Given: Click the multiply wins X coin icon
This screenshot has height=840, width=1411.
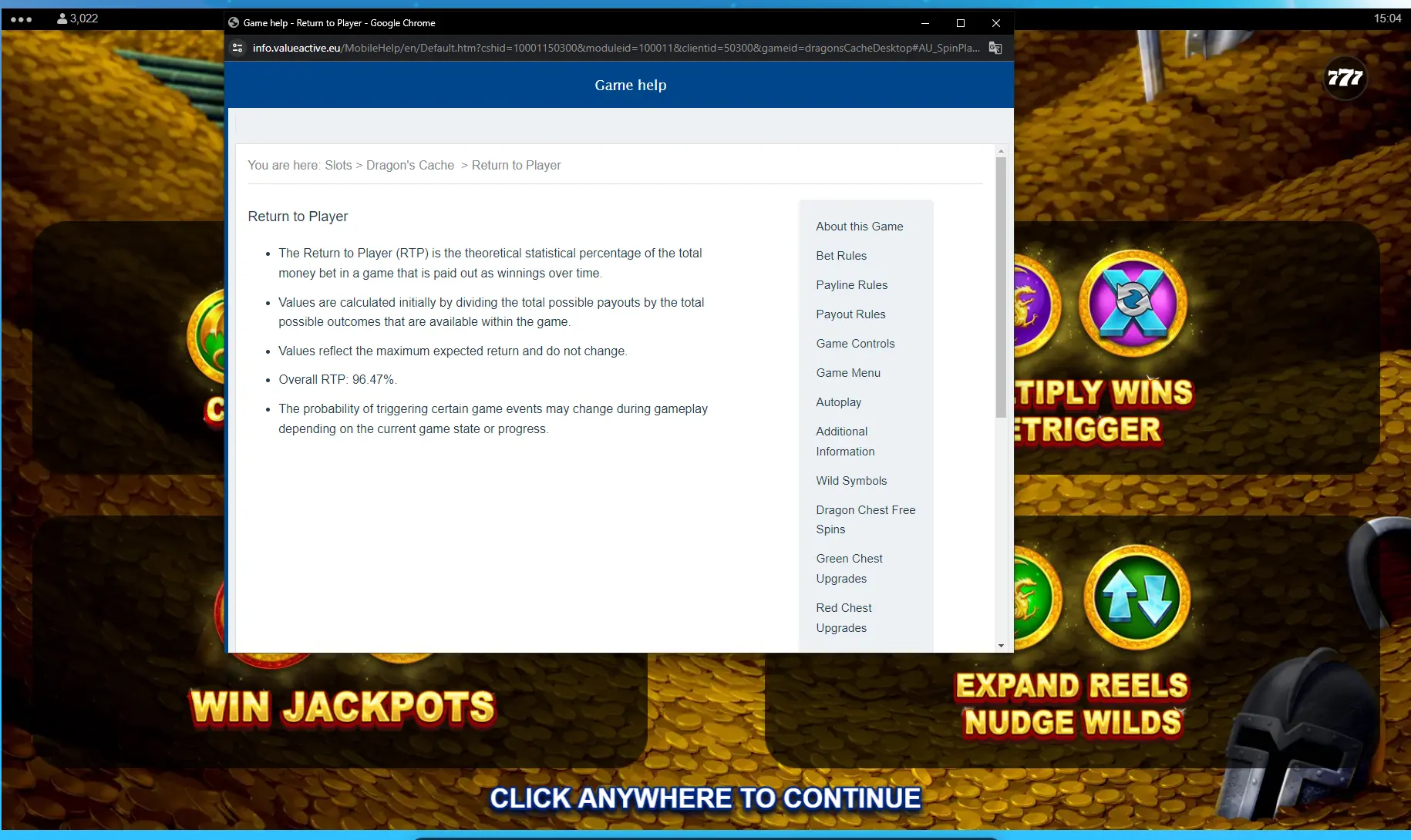Looking at the screenshot, I should [x=1133, y=302].
